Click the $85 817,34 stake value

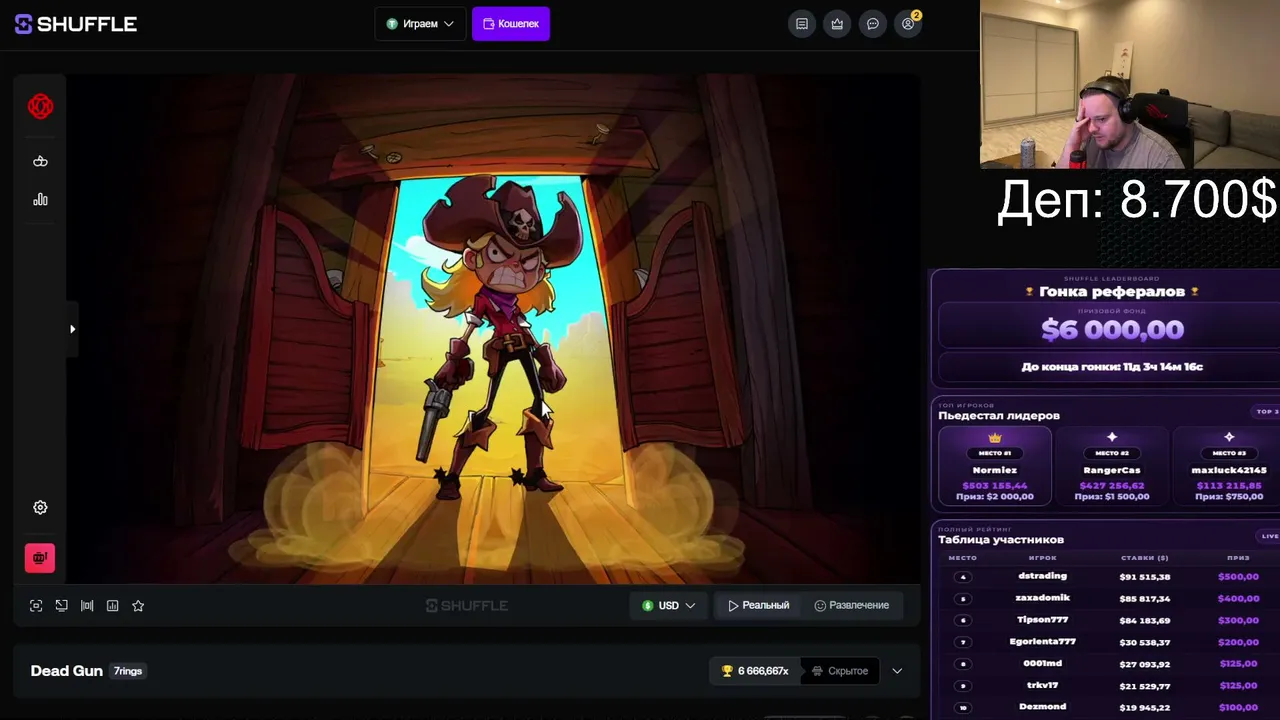[1145, 599]
